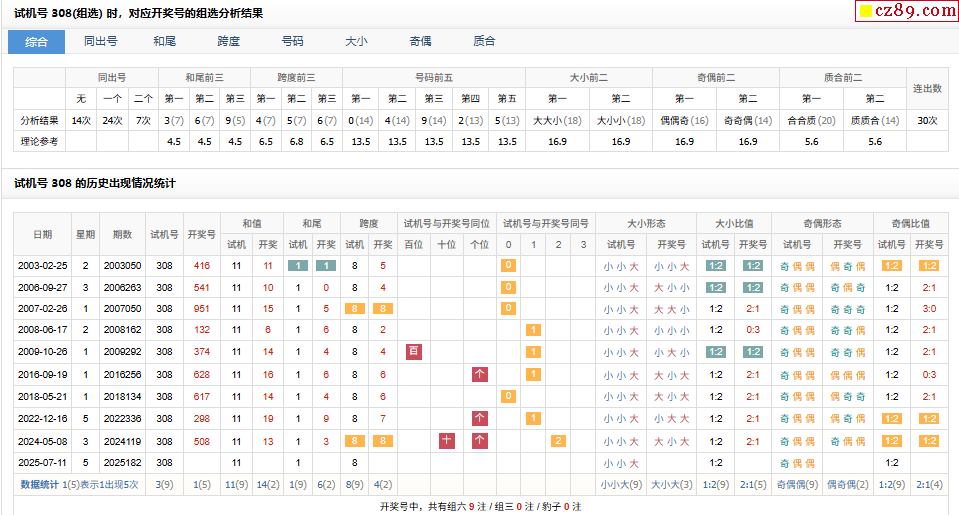Switch to the 跨度 tab

click(228, 41)
